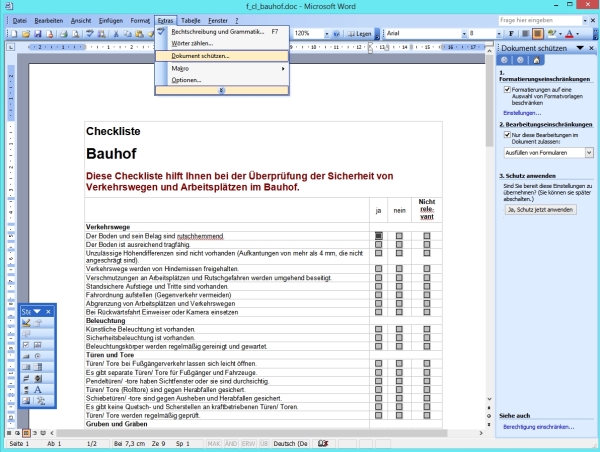Check the 'ja' box for first Verkehrswege row

(379, 236)
